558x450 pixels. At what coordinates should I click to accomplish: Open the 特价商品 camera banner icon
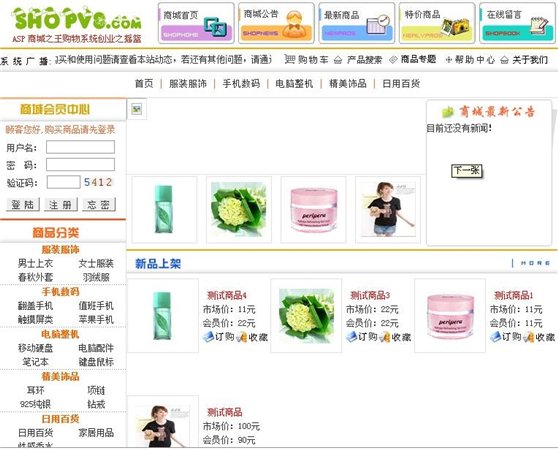click(x=455, y=26)
